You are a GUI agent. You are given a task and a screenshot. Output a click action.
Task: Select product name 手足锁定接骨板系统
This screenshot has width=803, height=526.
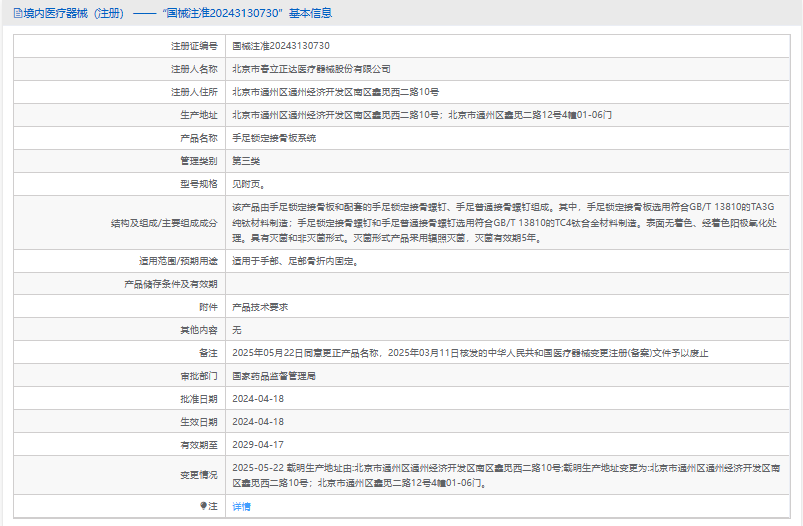274,138
